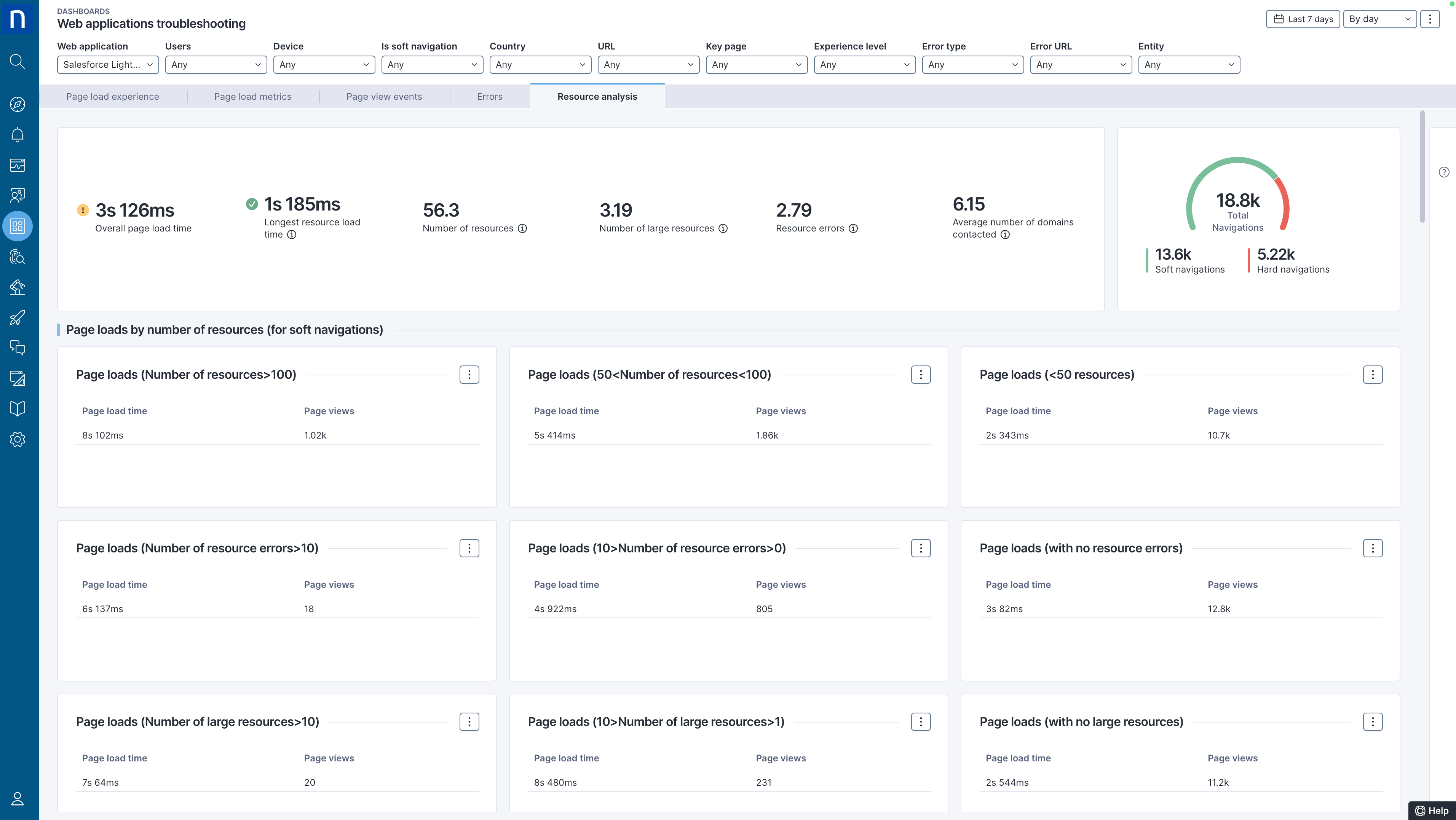Switch to the Page load metrics tab
Viewport: 1456px width, 820px height.
253,97
